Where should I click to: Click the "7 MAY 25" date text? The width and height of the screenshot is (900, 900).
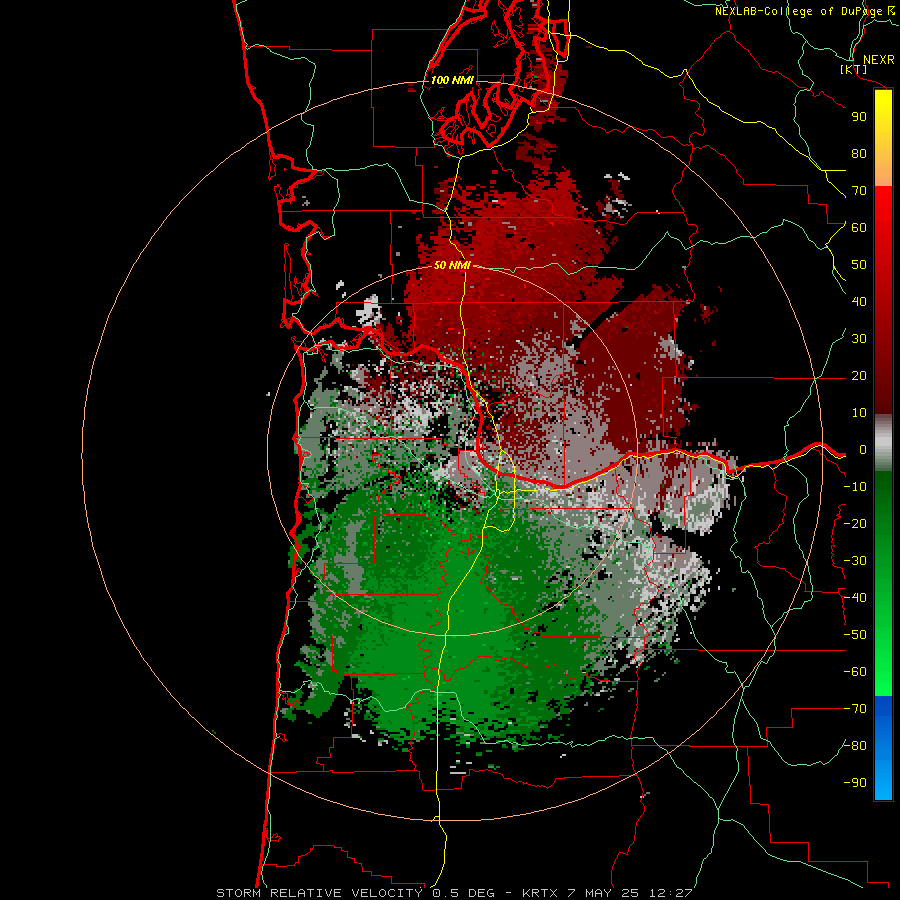(x=604, y=893)
